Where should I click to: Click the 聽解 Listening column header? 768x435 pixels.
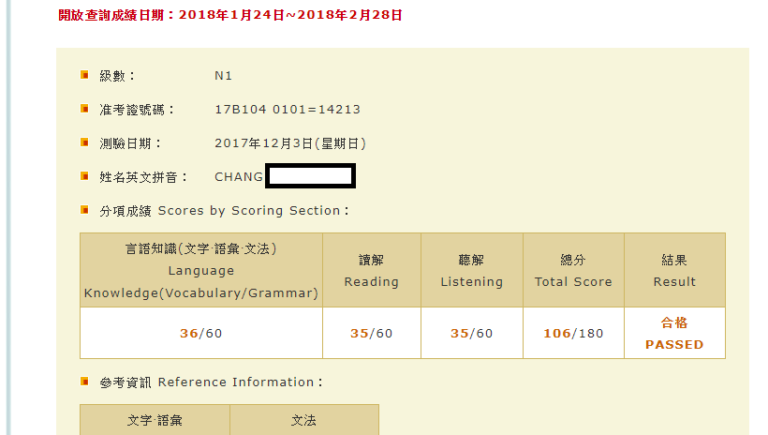471,270
